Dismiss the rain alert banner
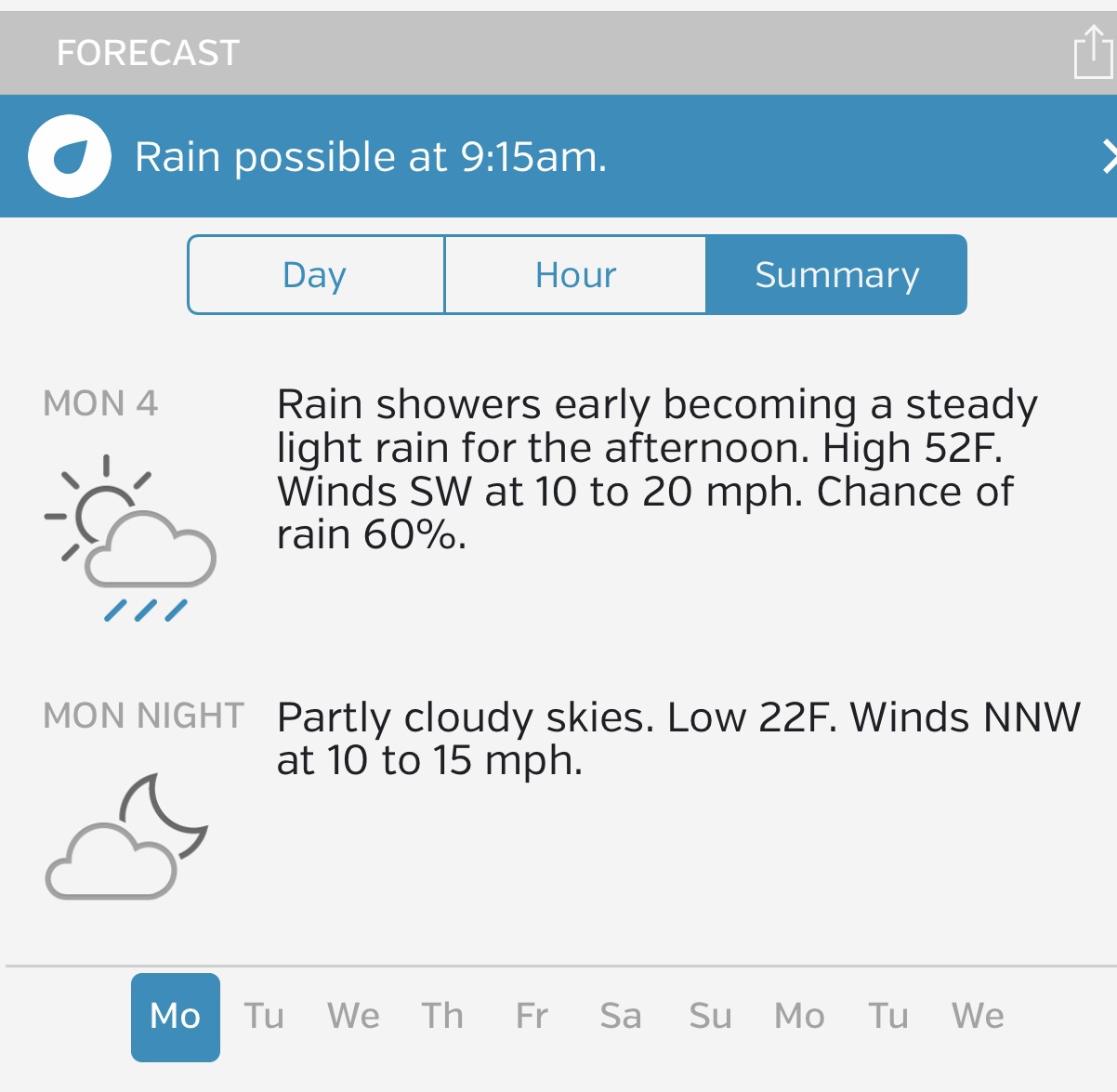Viewport: 1117px width, 1092px height. (x=1108, y=156)
